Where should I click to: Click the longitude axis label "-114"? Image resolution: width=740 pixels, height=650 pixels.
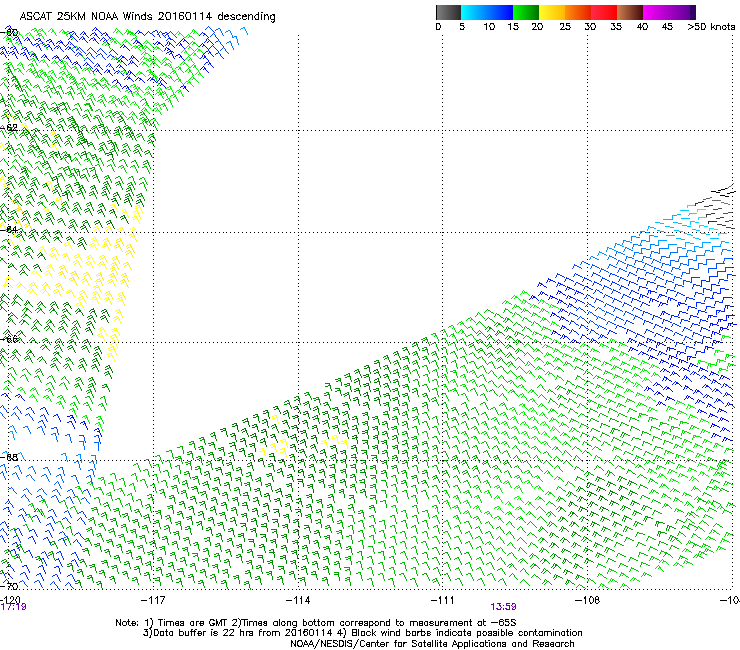click(298, 600)
